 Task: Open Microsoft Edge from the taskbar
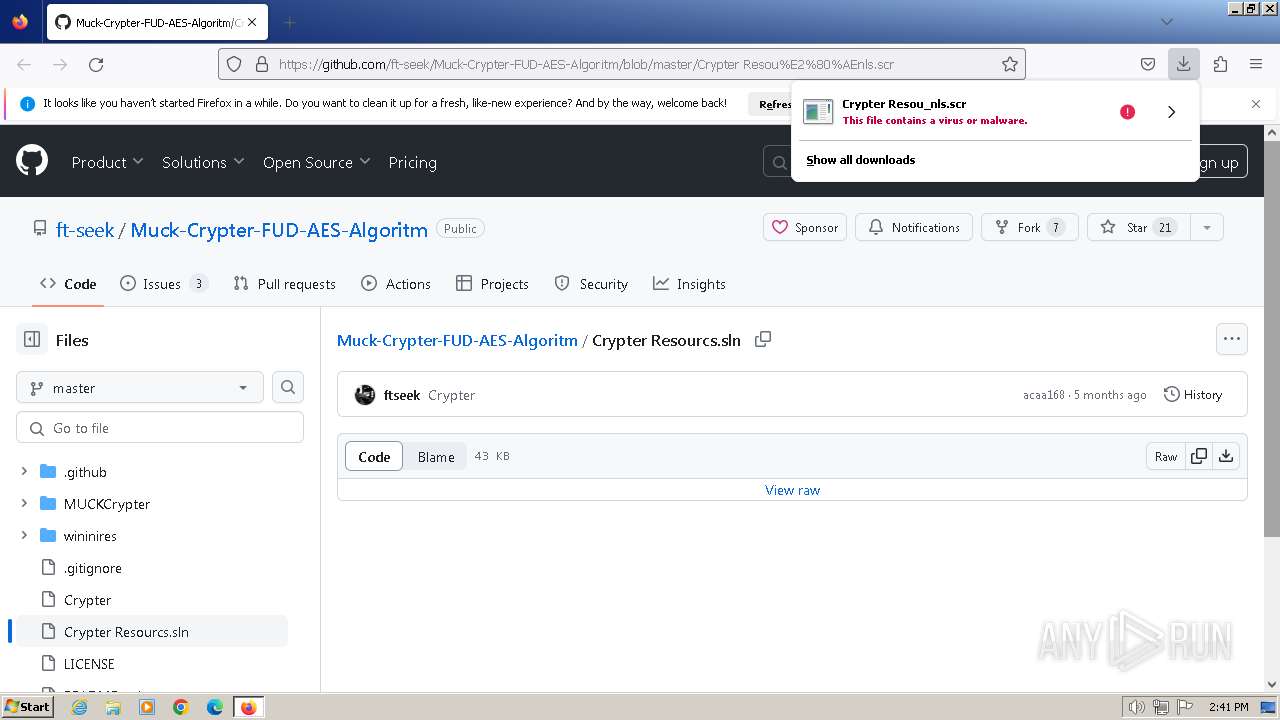click(214, 707)
